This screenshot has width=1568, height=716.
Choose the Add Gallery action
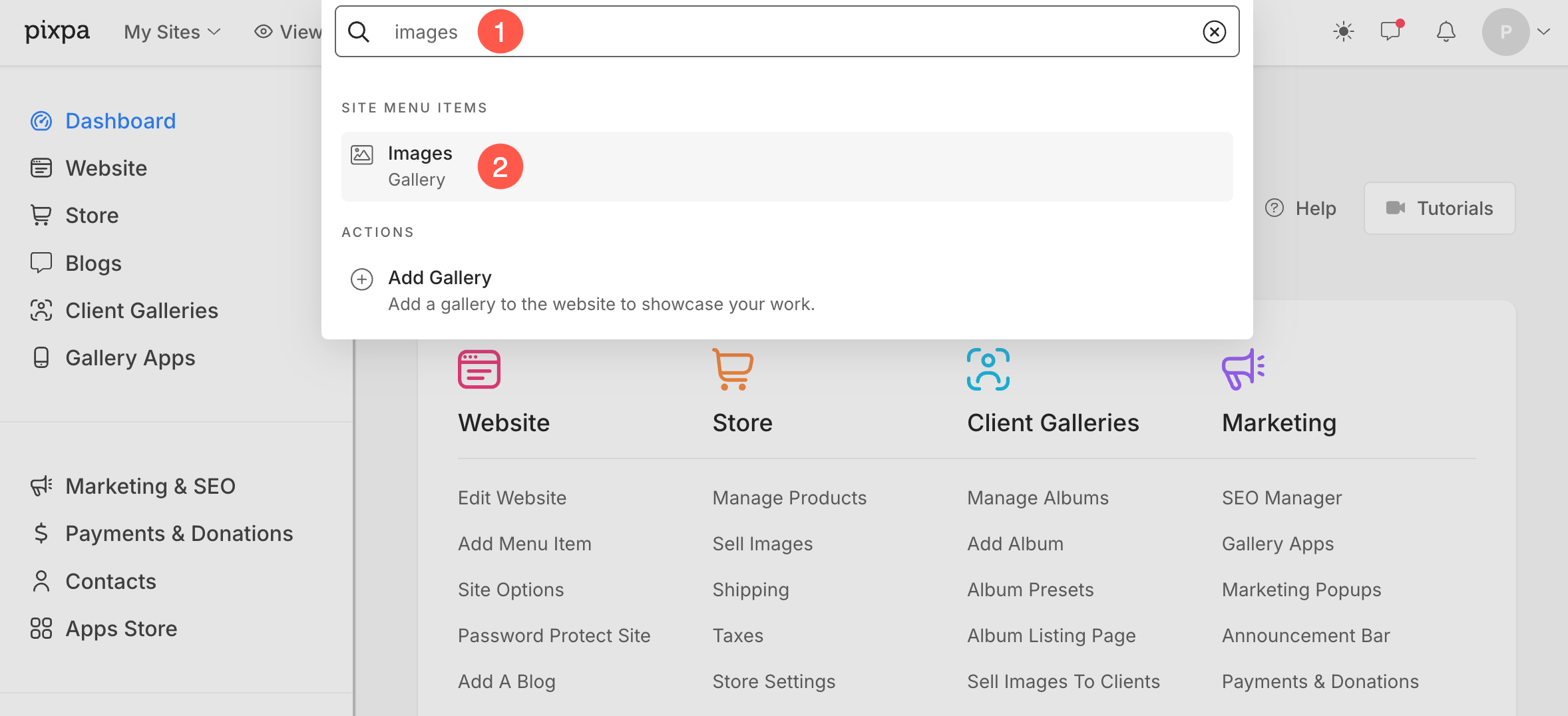click(x=787, y=290)
